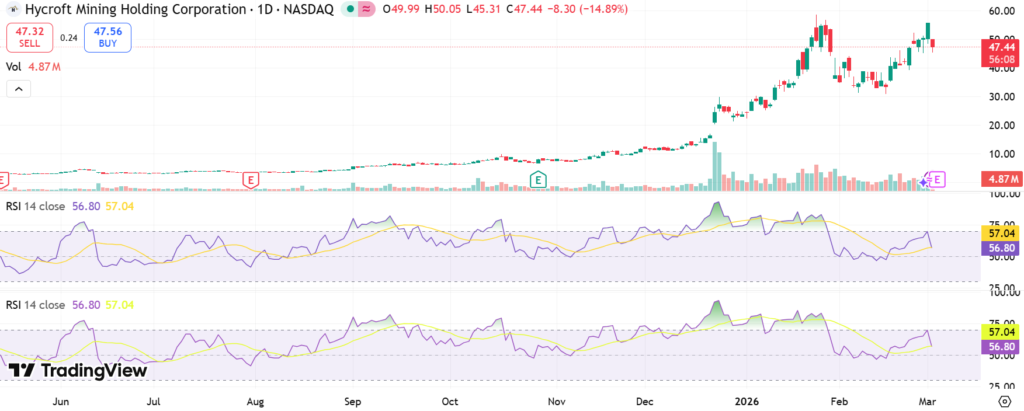Open the TradingView logo link
The image size is (1024, 411).
78,370
